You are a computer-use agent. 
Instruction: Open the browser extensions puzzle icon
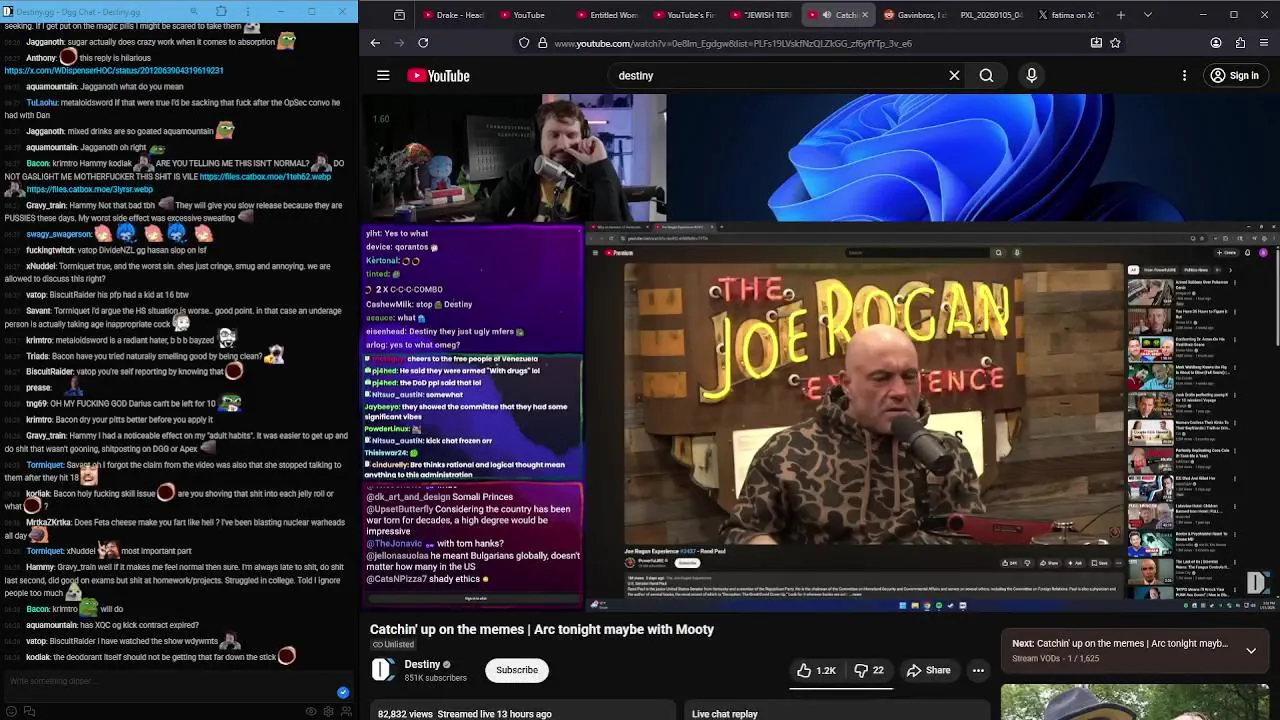click(x=1240, y=43)
